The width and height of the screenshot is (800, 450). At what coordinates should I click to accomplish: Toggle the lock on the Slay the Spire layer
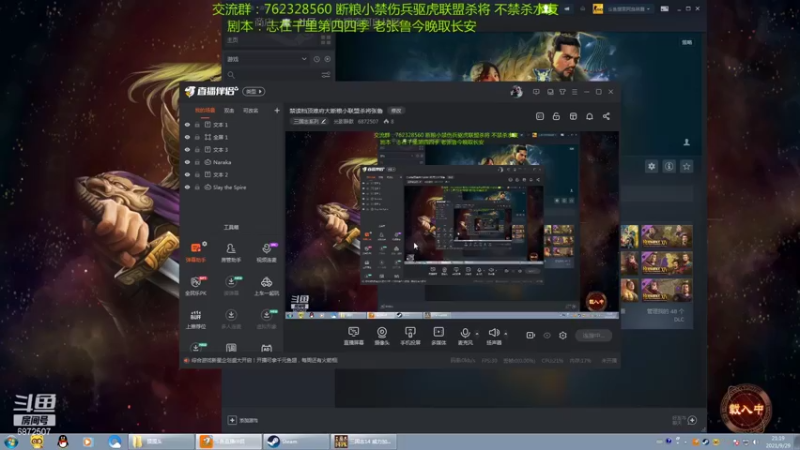click(197, 187)
